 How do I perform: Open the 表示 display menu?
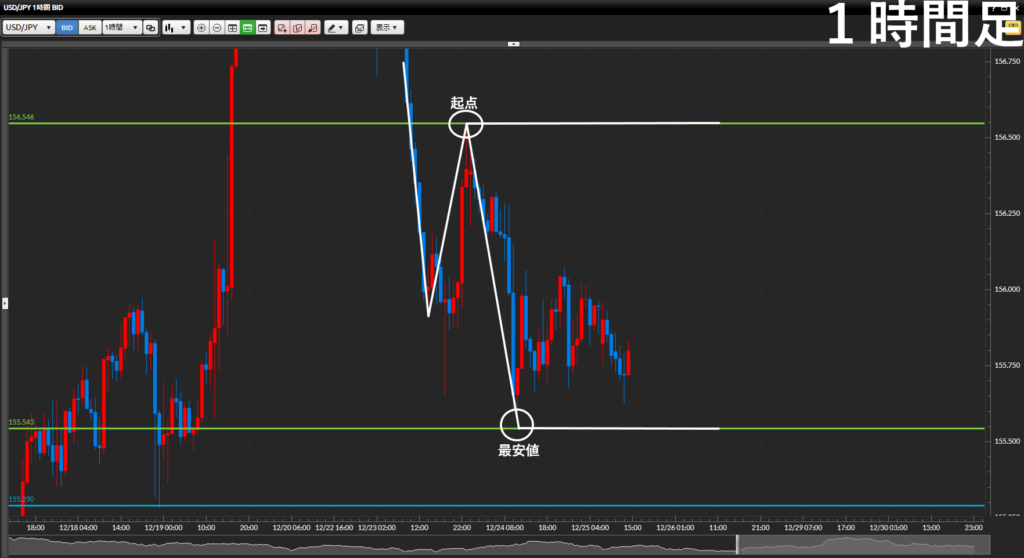pyautogui.click(x=387, y=28)
